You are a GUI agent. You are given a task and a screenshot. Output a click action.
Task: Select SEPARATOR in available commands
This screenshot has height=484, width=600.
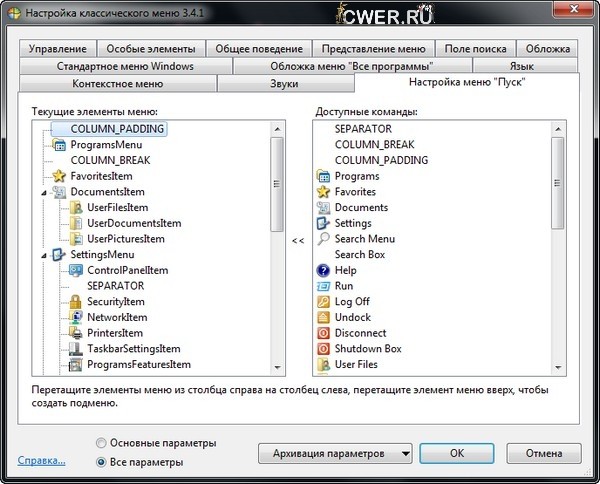[x=363, y=129]
